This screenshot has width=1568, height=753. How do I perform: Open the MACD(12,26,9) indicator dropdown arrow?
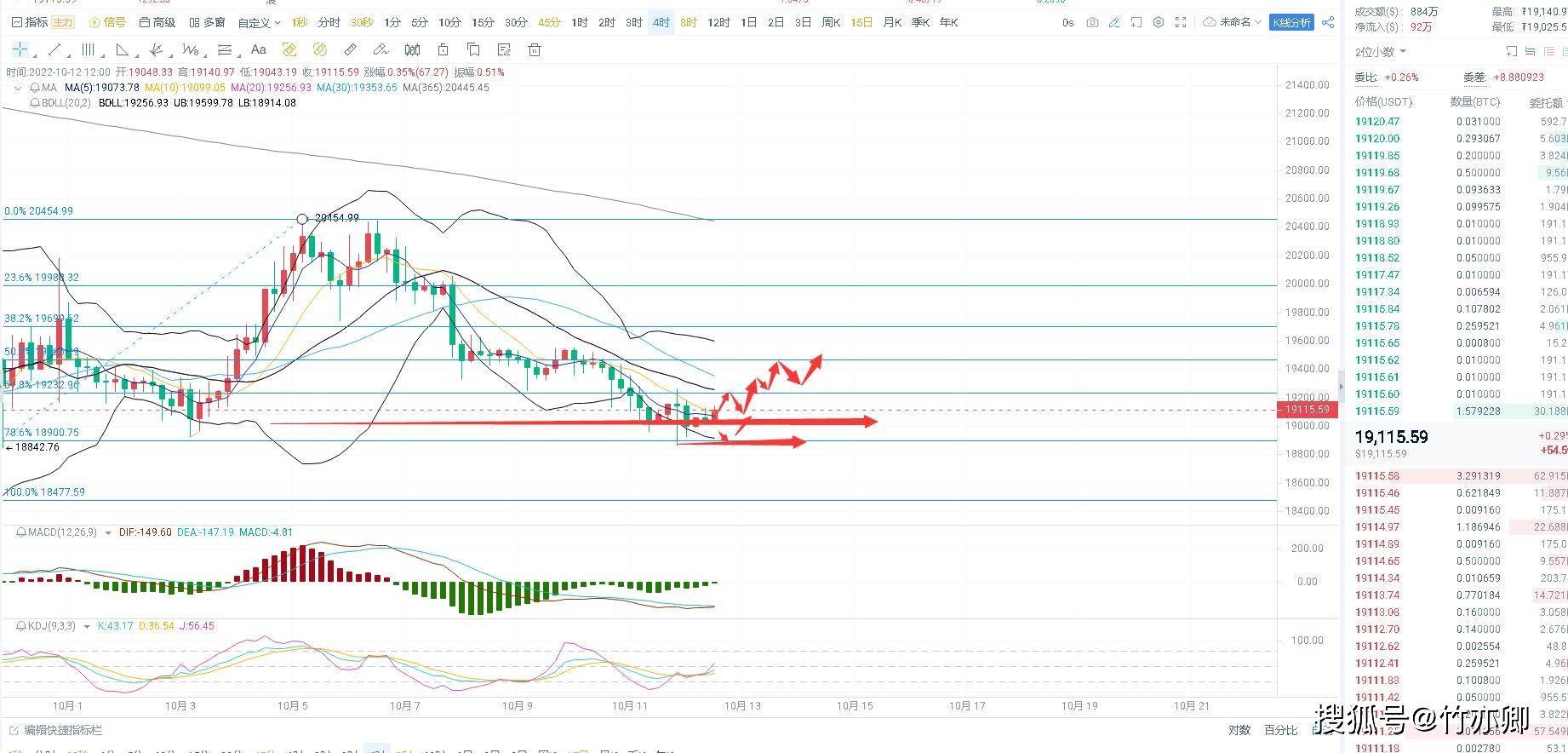[107, 533]
